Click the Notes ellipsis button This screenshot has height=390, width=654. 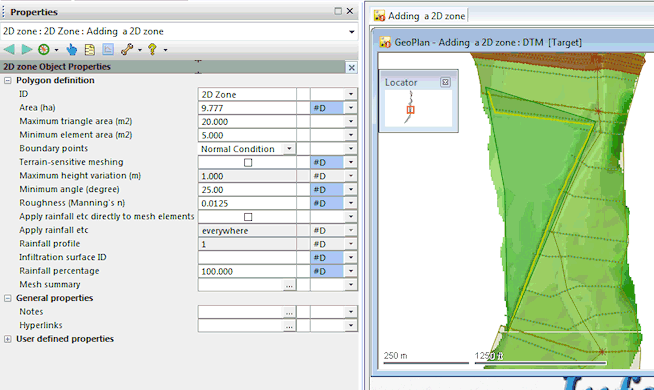[x=289, y=312]
